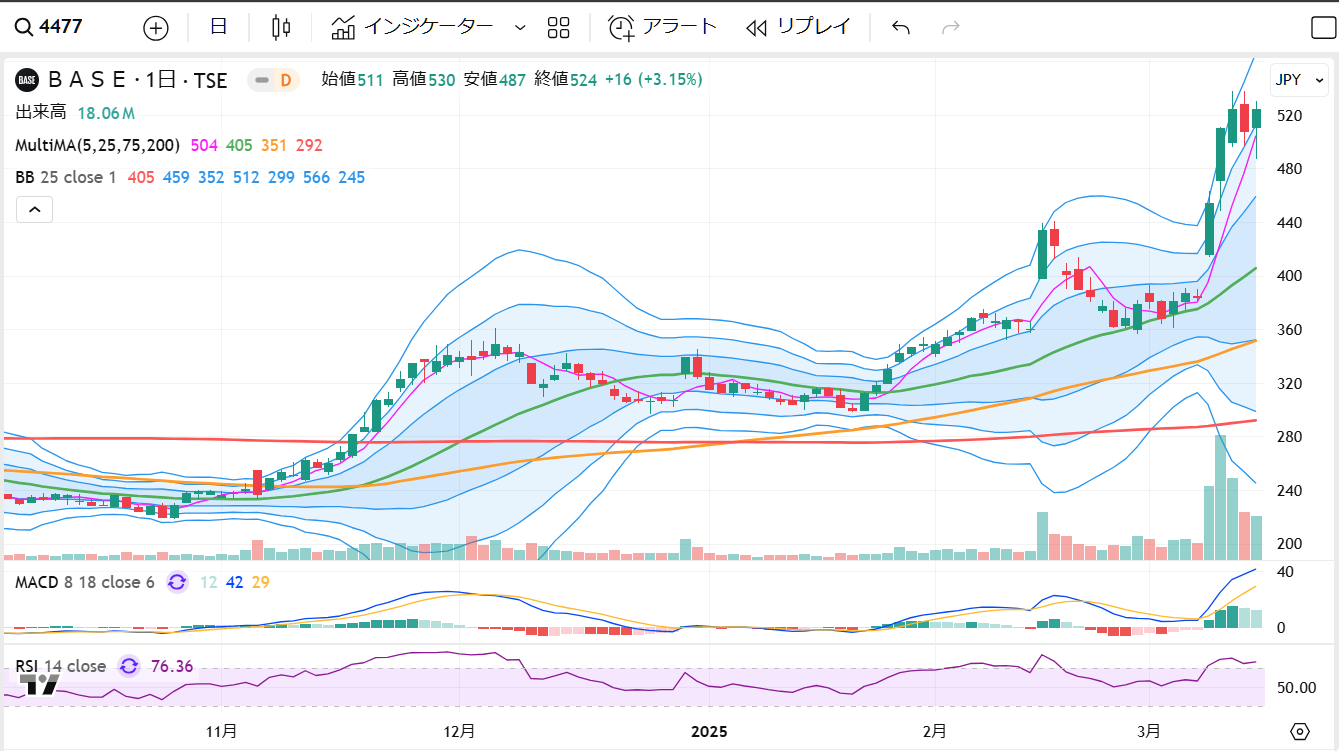Click the 3月 label on time axis

[x=1149, y=731]
